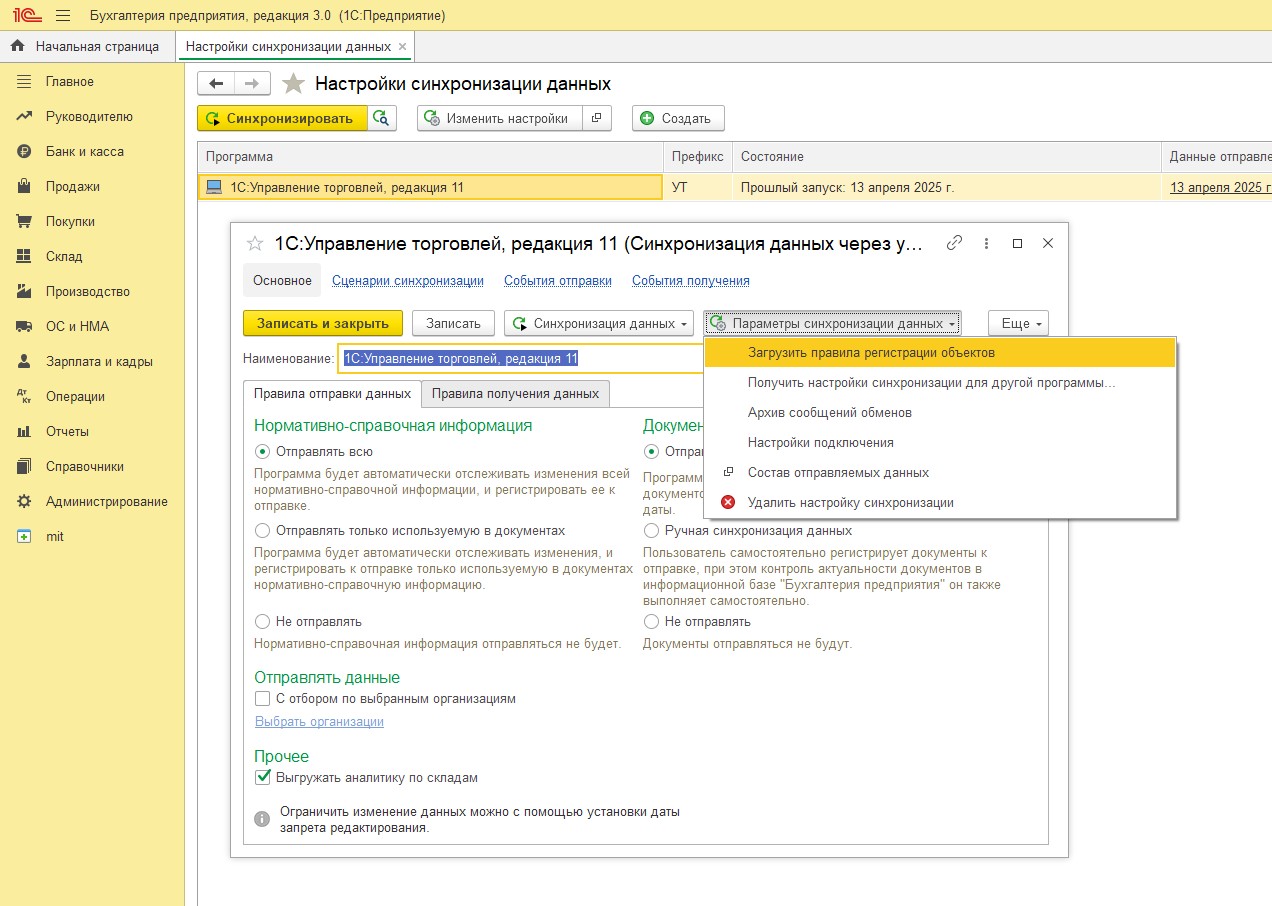The width and height of the screenshot is (1272, 906).
Task: Click the yellow Синхронизировать button
Action: [282, 118]
